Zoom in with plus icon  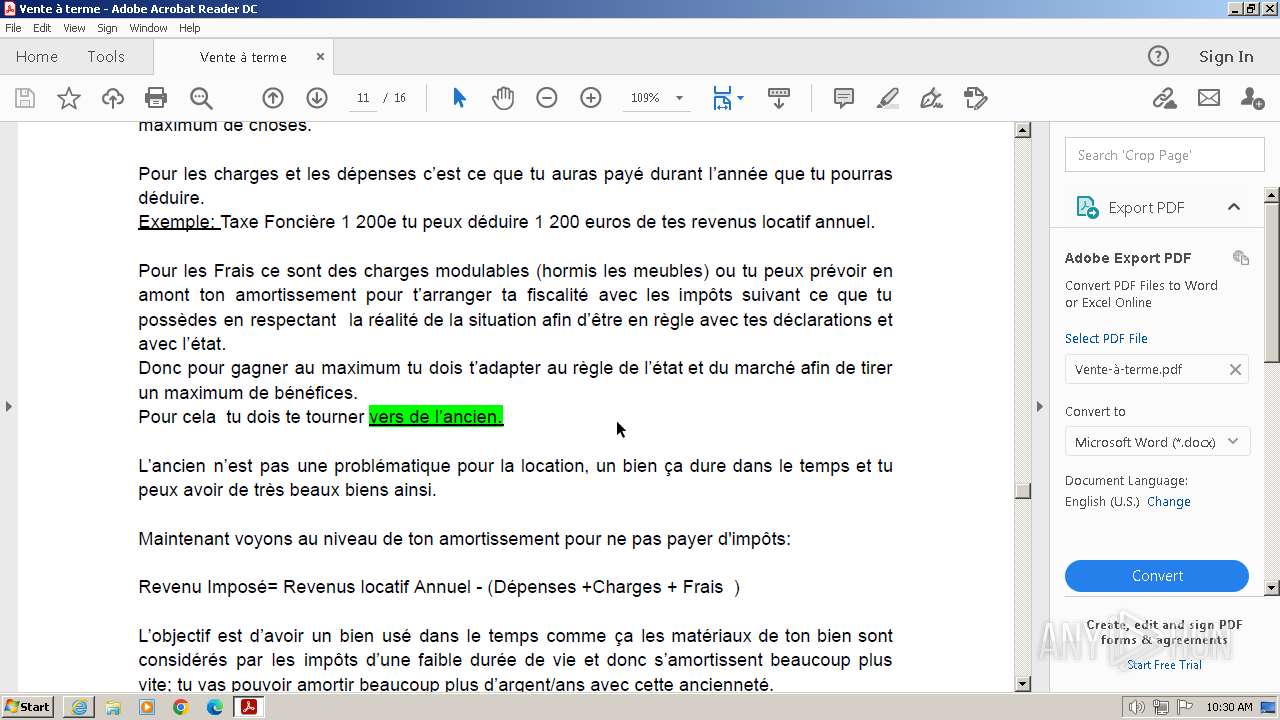coord(591,98)
